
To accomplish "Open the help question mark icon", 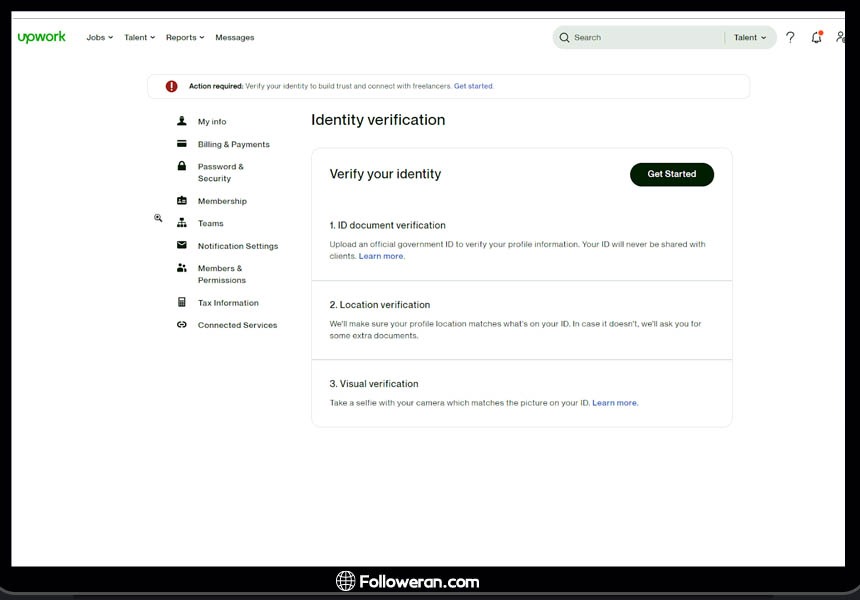I will pyautogui.click(x=790, y=37).
